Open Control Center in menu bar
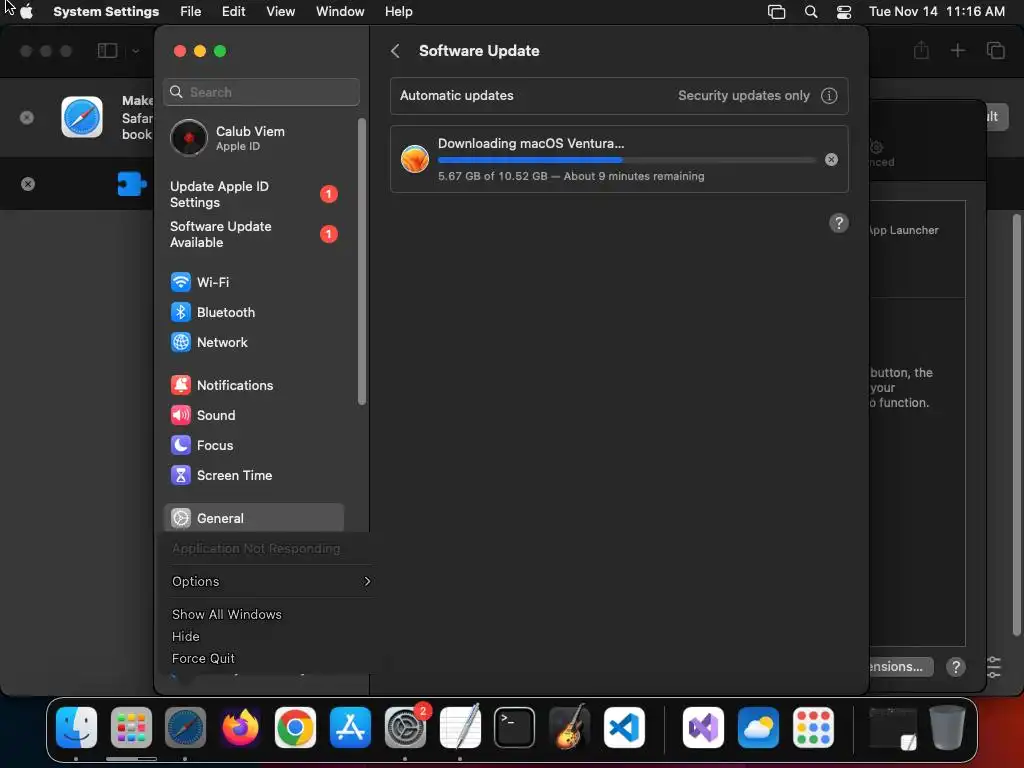Screen dimensions: 1024x768 pos(844,12)
